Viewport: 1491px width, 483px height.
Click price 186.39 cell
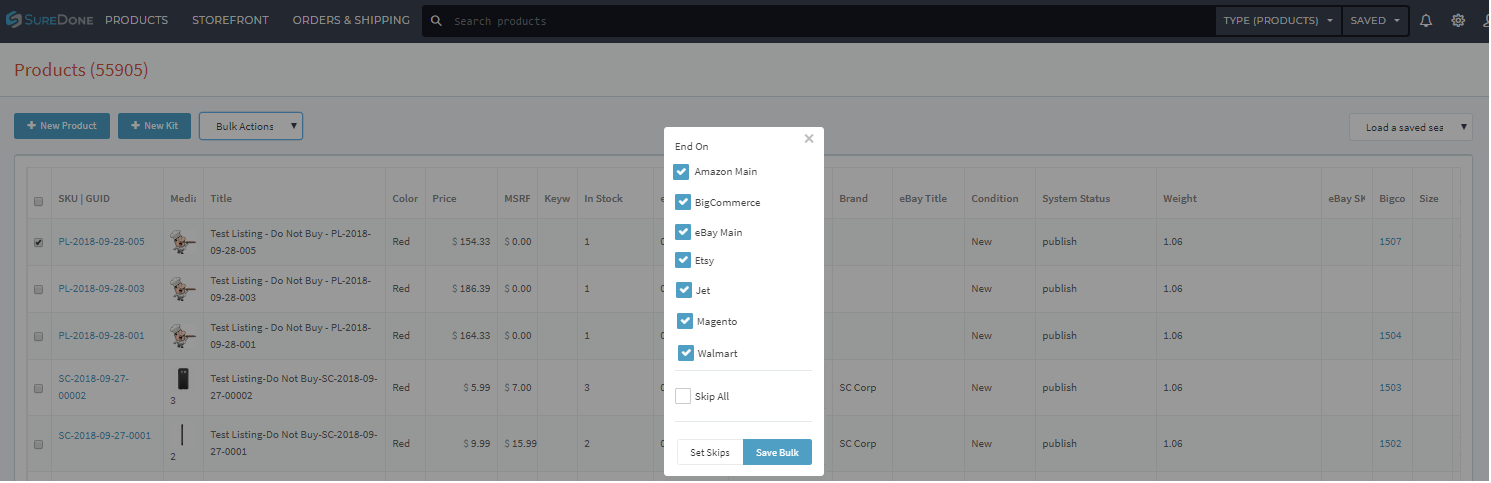click(x=471, y=289)
